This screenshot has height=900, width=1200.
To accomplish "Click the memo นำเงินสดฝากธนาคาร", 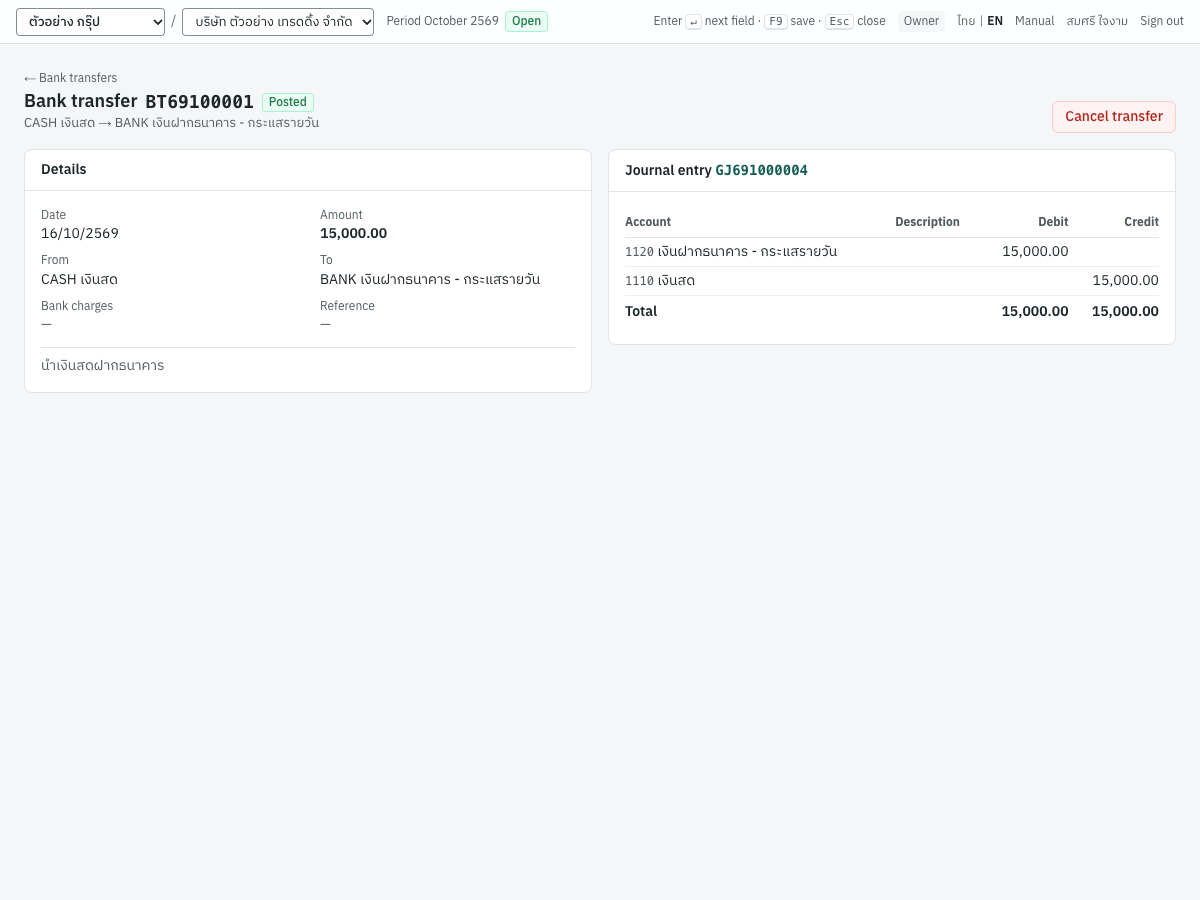I will pyautogui.click(x=102, y=365).
